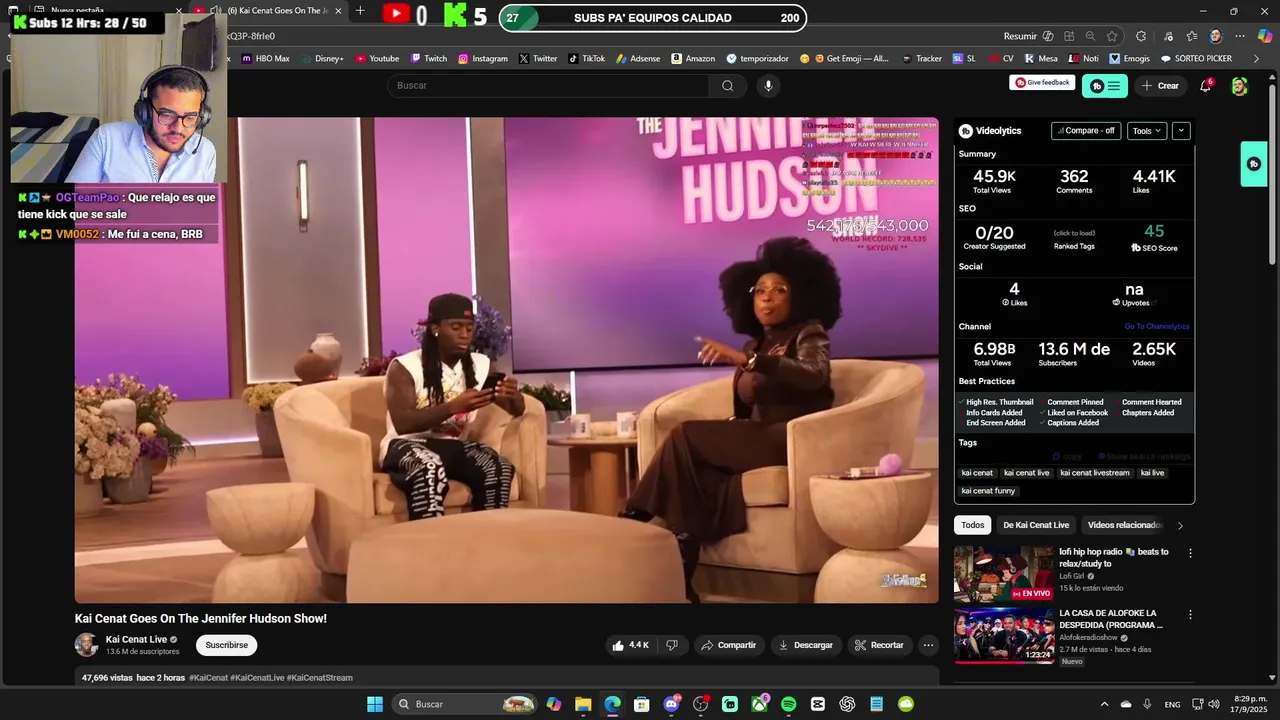Image resolution: width=1280 pixels, height=720 pixels.
Task: Expand the chips row right arrow
Action: point(1180,525)
